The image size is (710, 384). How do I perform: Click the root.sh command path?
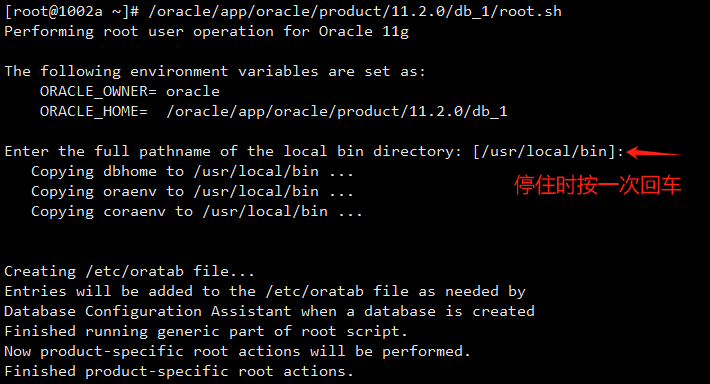pos(355,12)
